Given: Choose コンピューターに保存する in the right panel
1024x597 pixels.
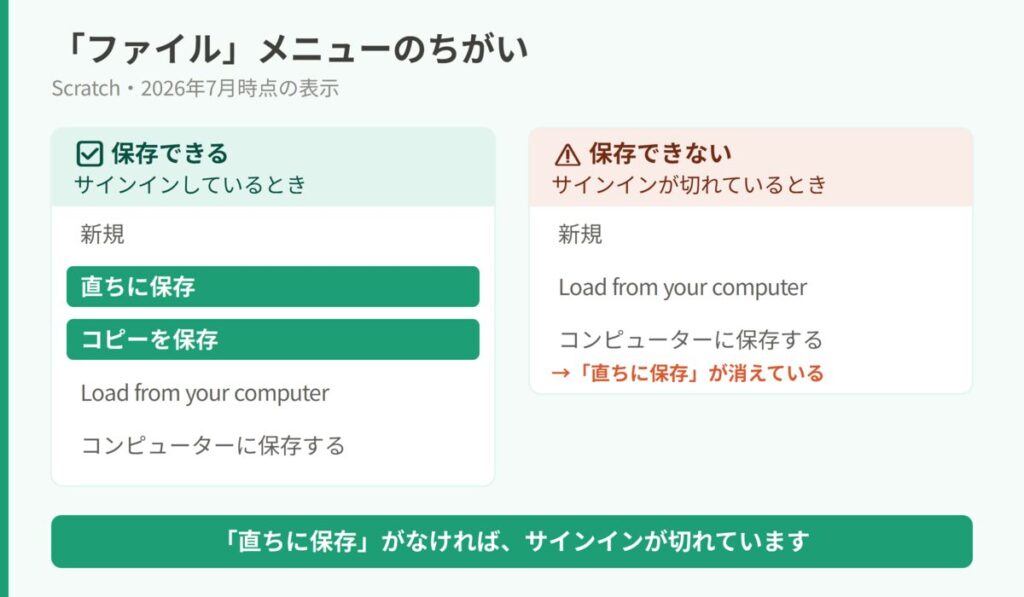Looking at the screenshot, I should 690,340.
